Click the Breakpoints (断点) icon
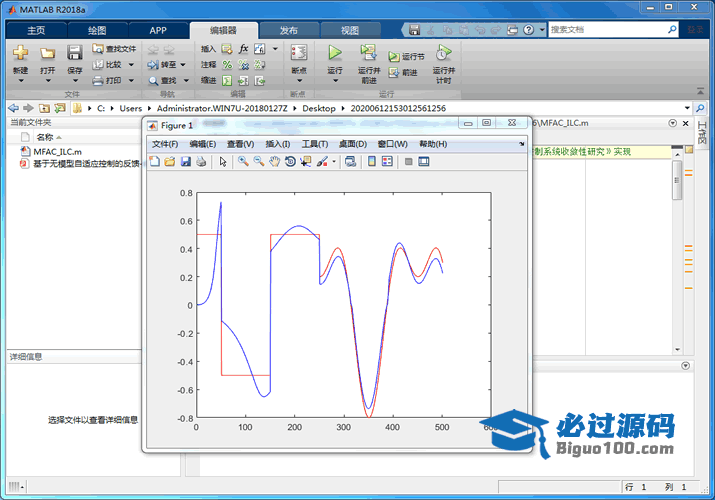 click(x=299, y=52)
